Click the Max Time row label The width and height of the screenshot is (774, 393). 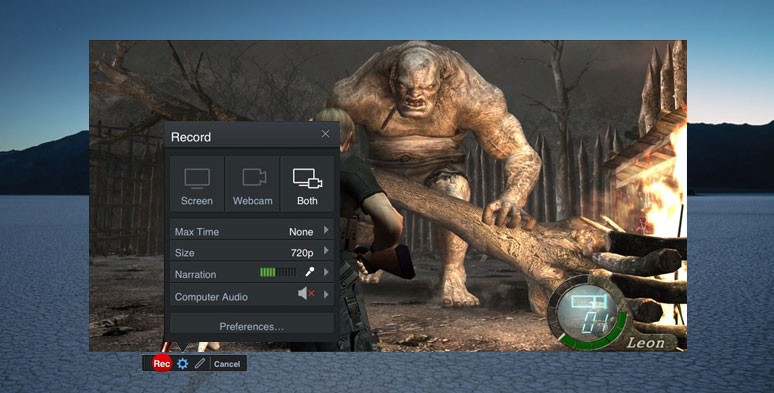pyautogui.click(x=197, y=232)
